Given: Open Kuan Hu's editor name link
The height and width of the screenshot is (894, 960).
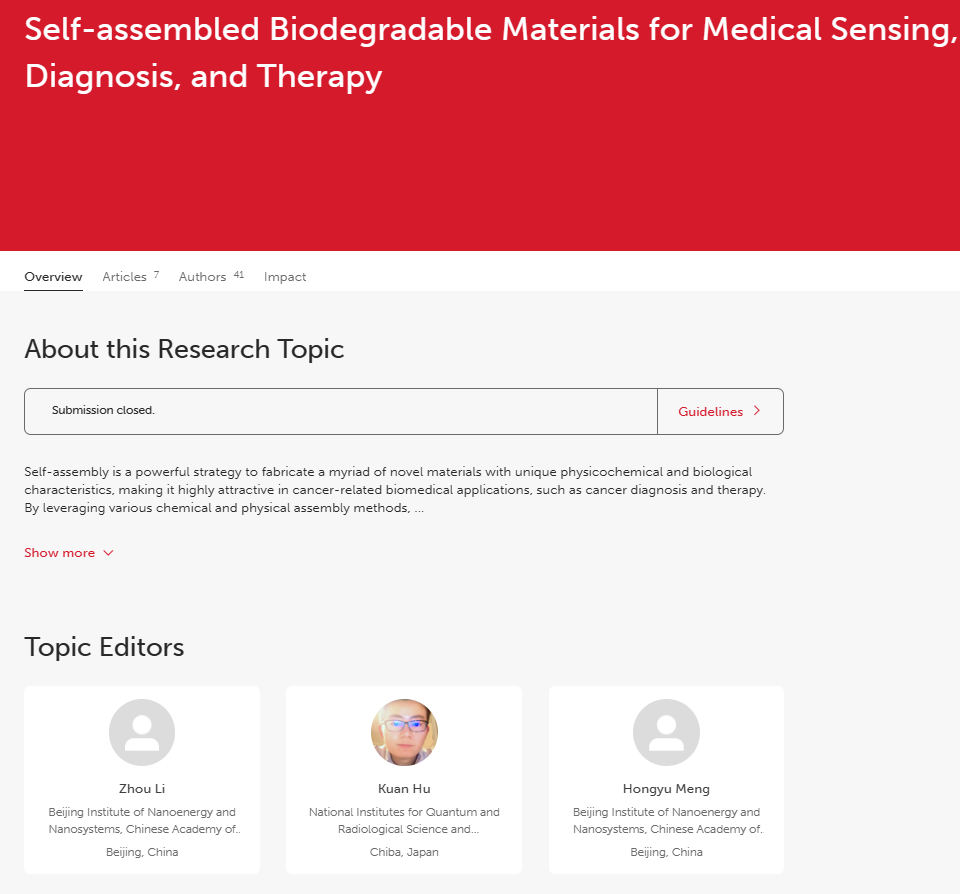Looking at the screenshot, I should click(404, 789).
